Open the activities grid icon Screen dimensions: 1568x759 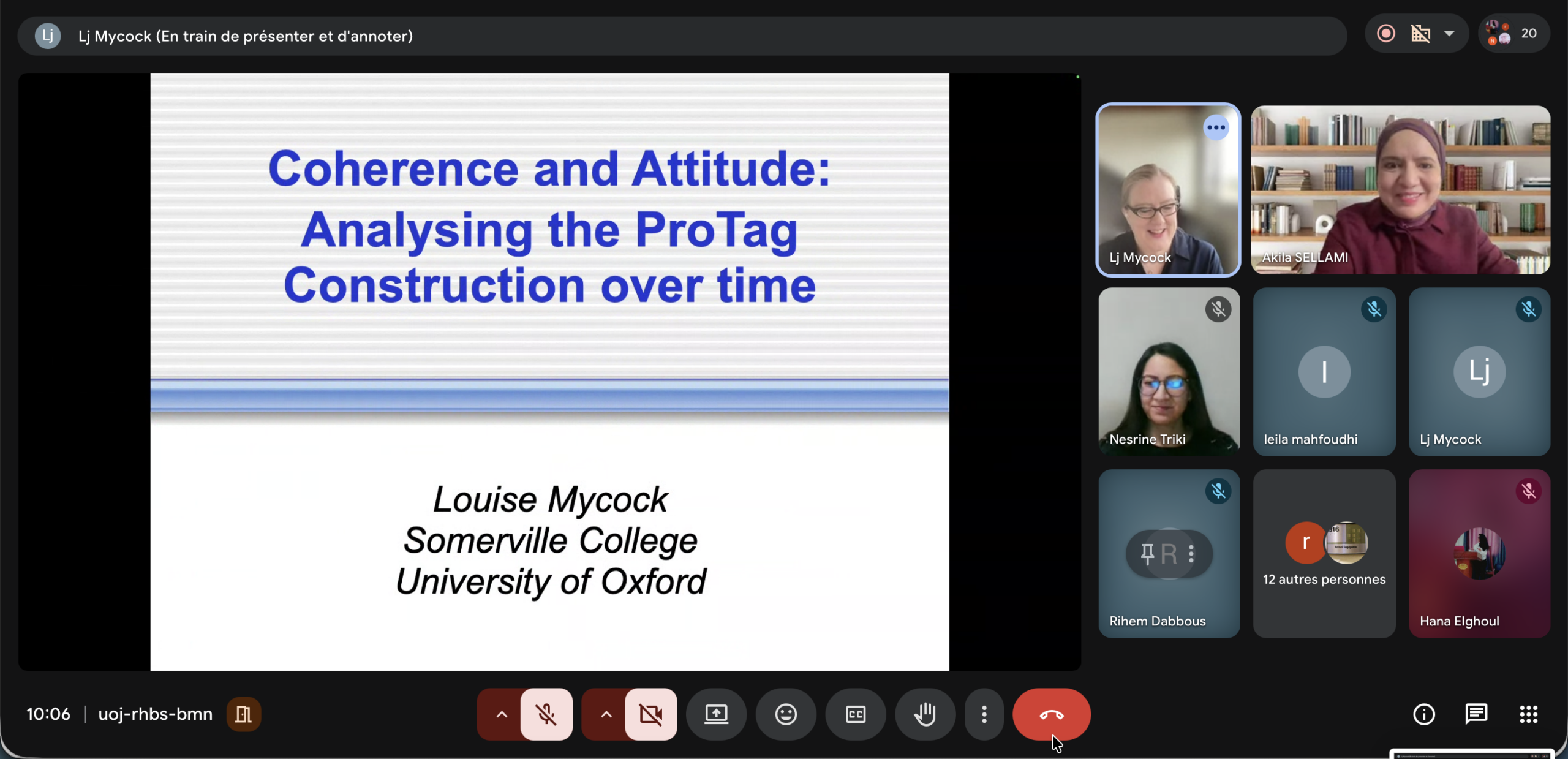[1528, 714]
